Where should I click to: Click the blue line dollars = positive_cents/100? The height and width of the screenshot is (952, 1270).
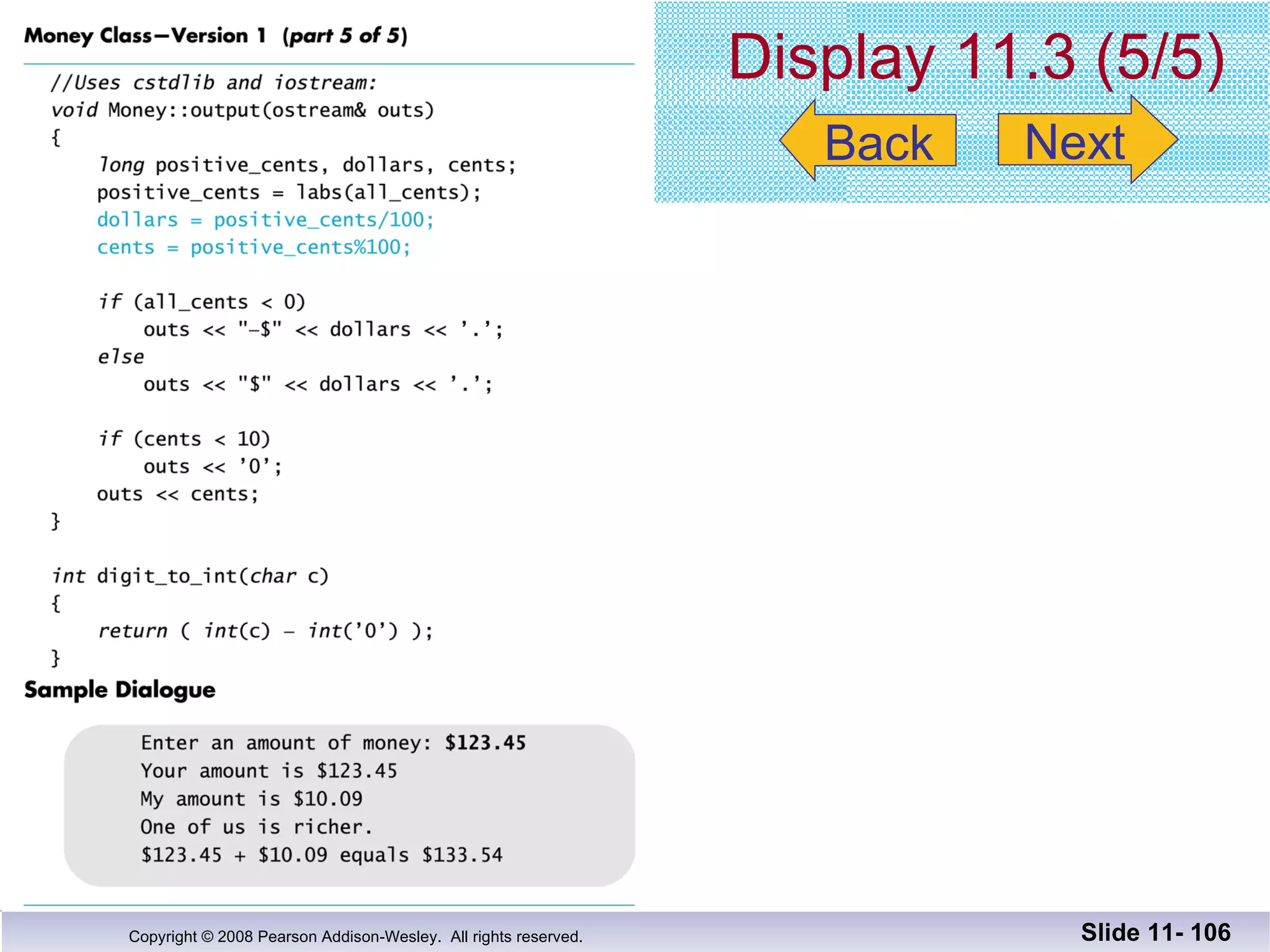(265, 220)
